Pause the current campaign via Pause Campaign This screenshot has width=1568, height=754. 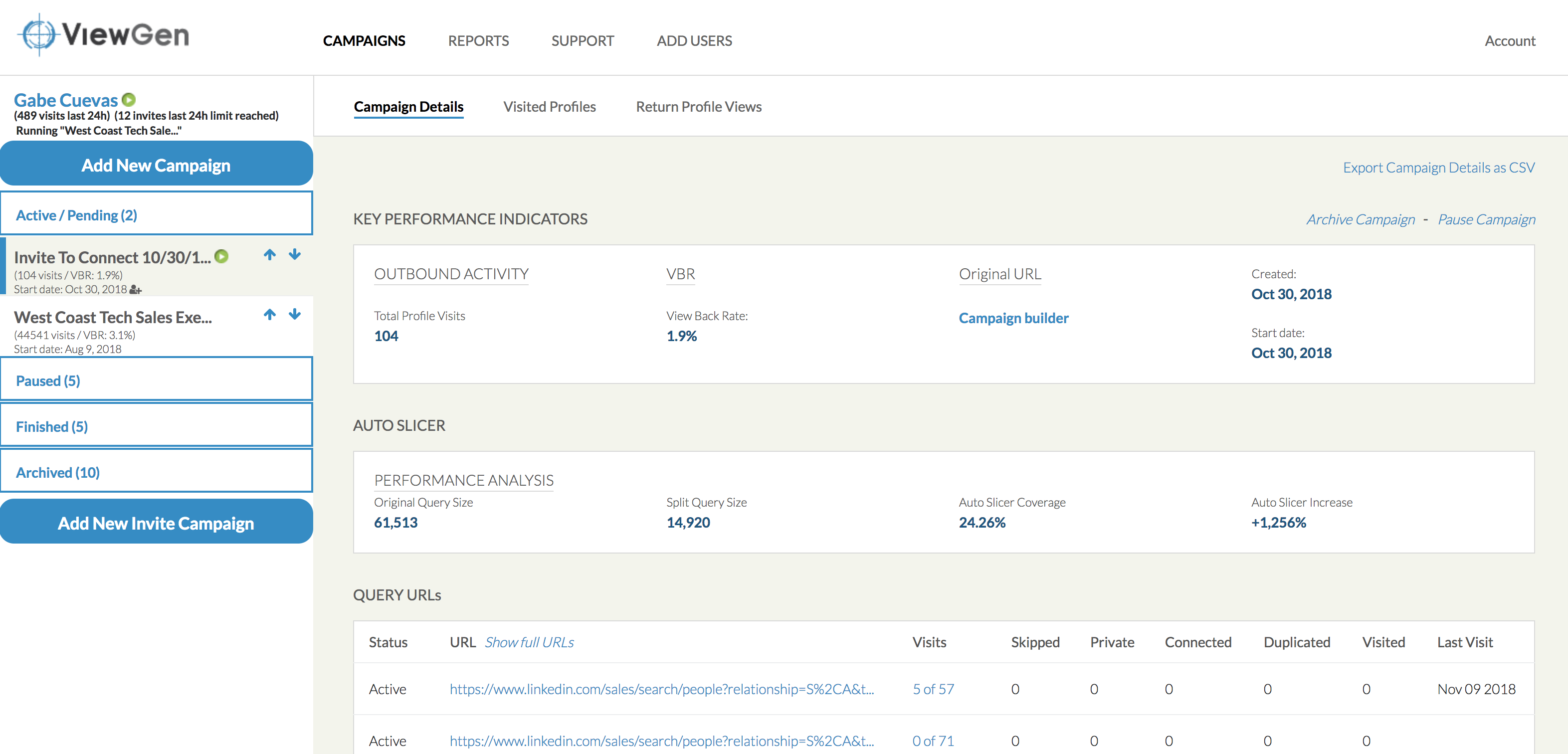(1486, 219)
